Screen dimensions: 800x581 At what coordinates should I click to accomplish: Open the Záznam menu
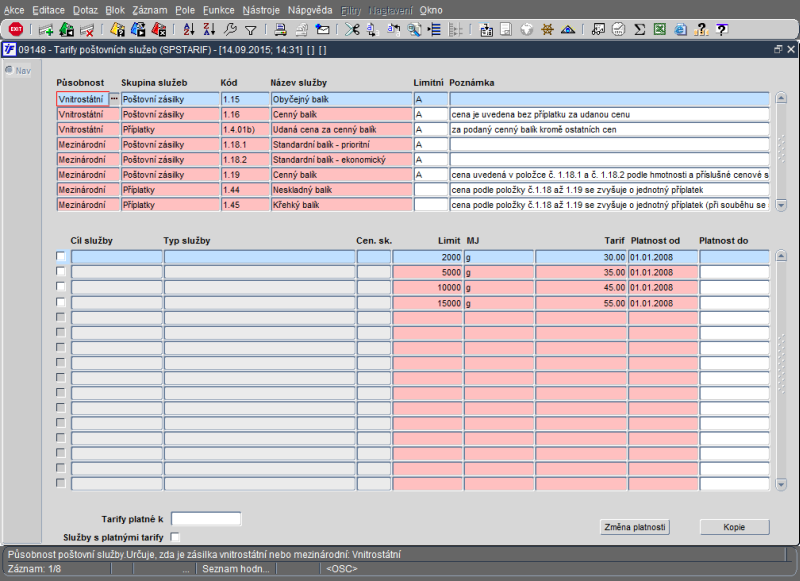(149, 9)
